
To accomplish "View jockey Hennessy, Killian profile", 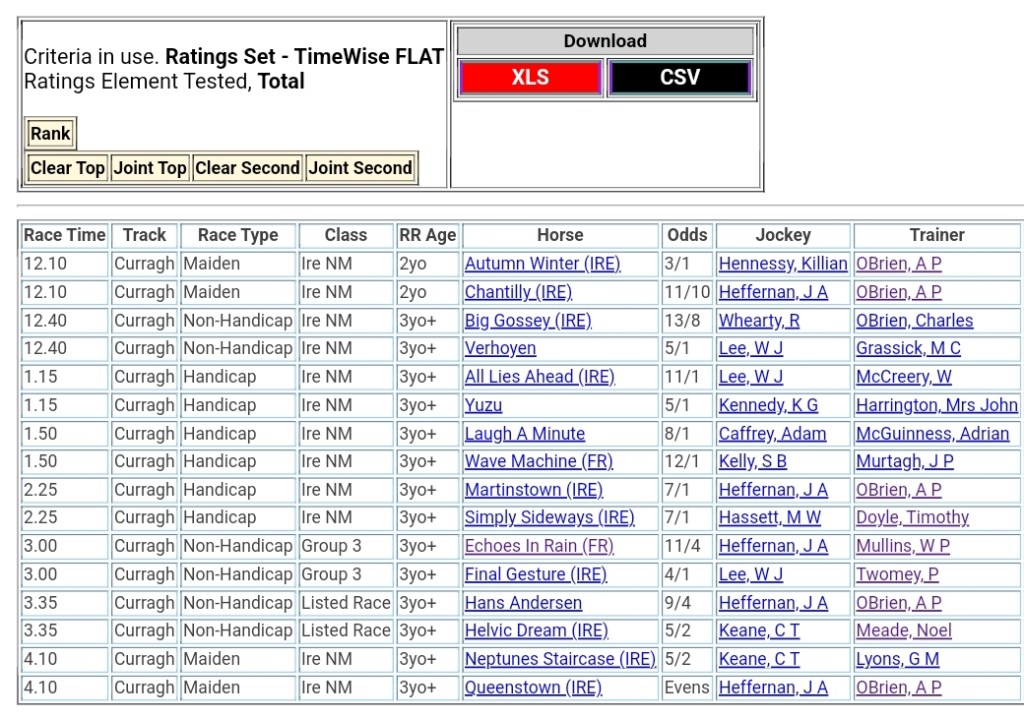I will (x=782, y=264).
